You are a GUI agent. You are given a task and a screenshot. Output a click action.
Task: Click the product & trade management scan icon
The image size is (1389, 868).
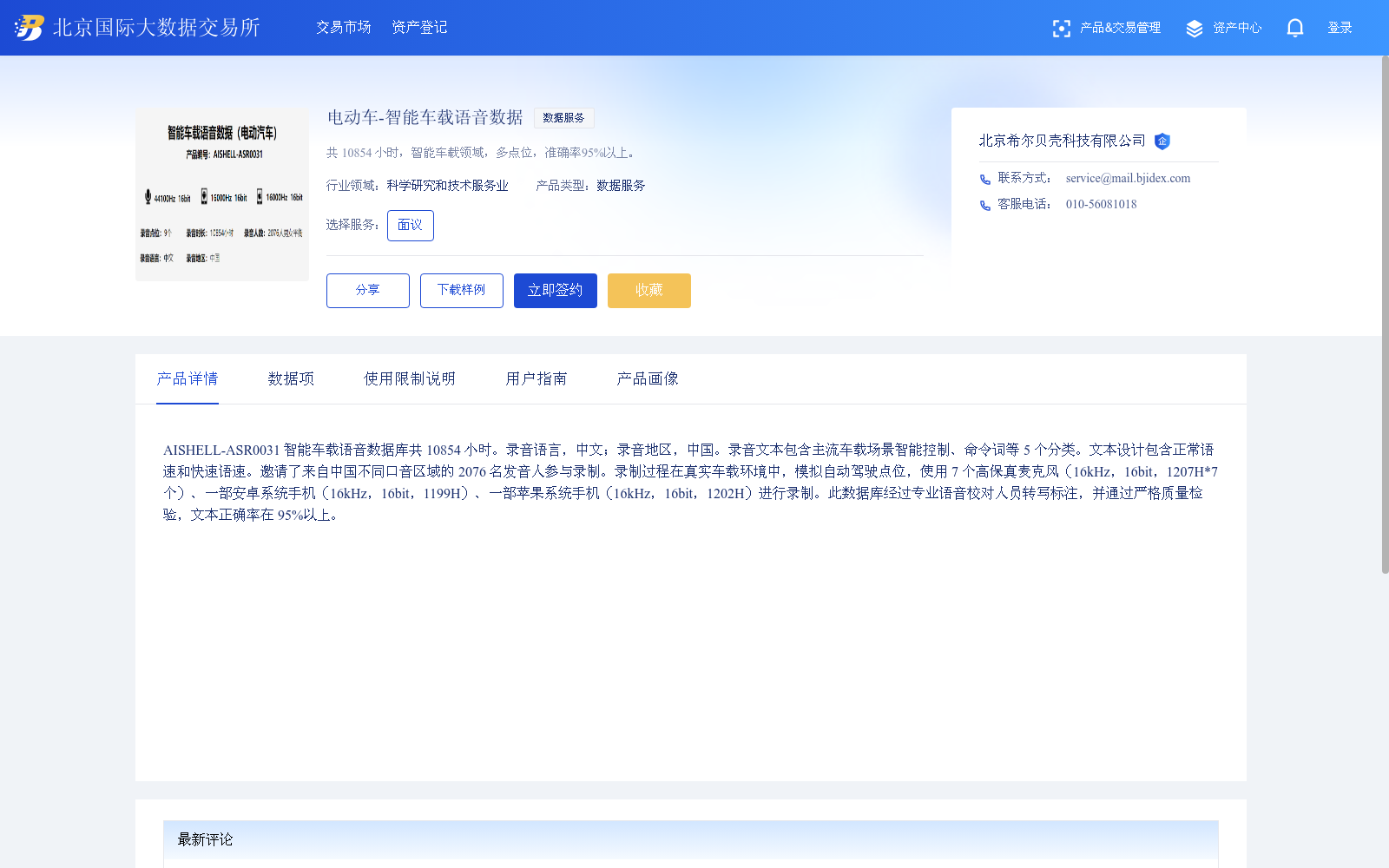pyautogui.click(x=1061, y=29)
